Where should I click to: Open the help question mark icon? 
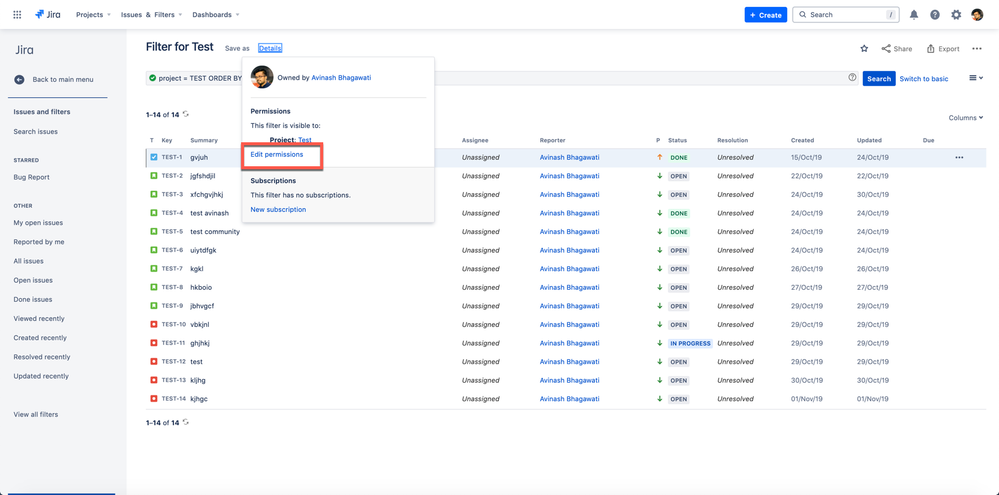(935, 15)
